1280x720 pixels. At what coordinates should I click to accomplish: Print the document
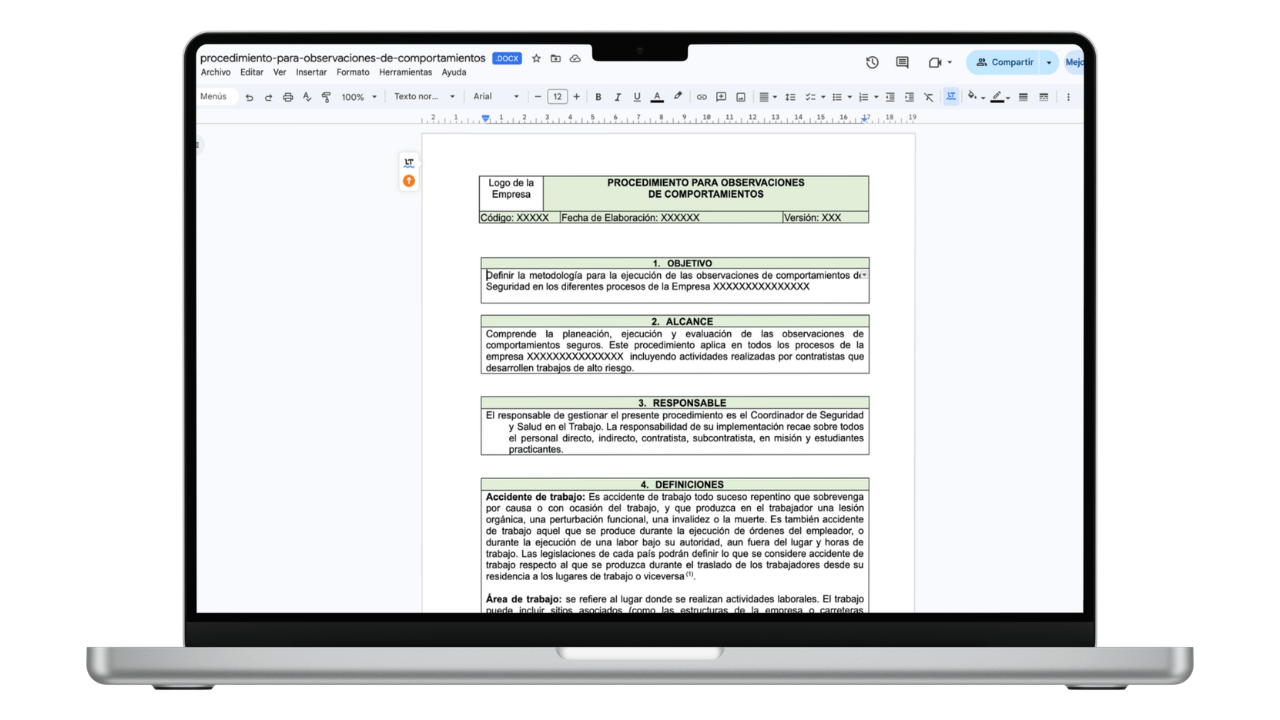tap(288, 97)
